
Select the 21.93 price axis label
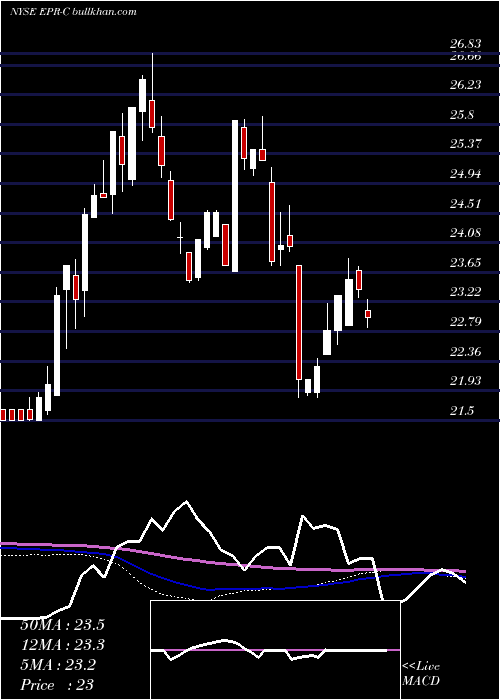tap(465, 381)
